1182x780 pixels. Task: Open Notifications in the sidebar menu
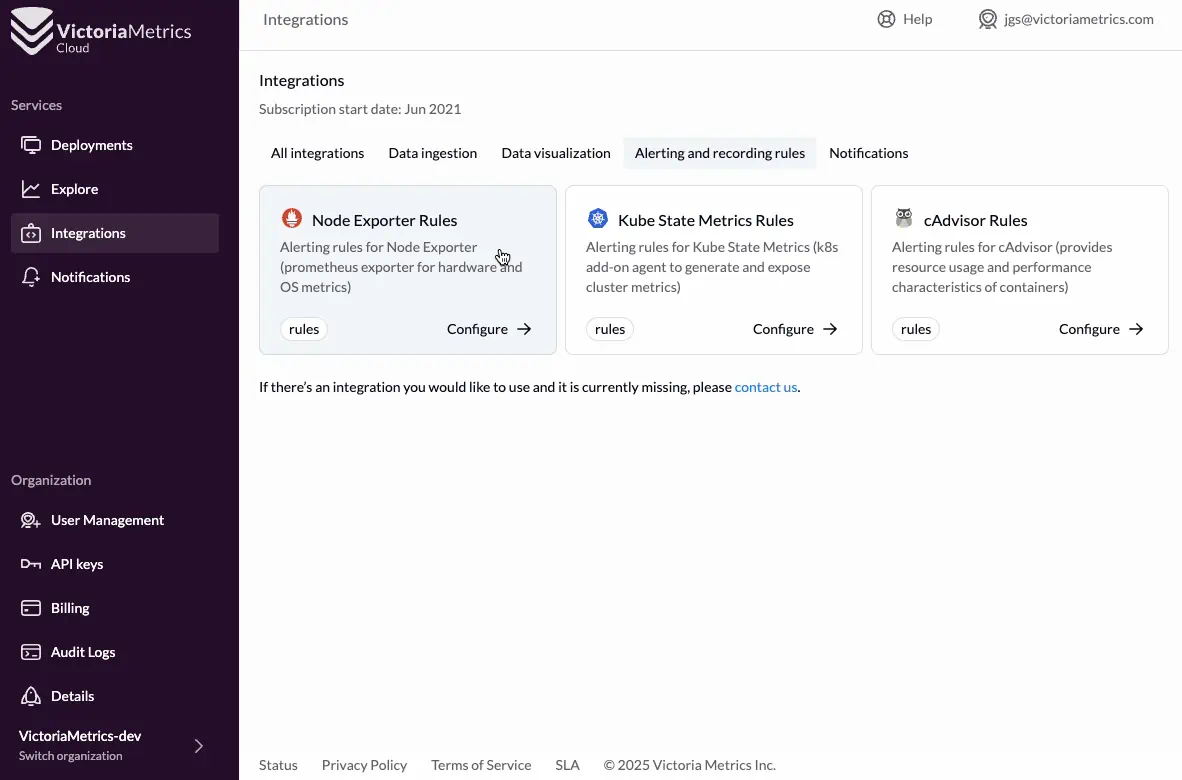tap(115, 277)
